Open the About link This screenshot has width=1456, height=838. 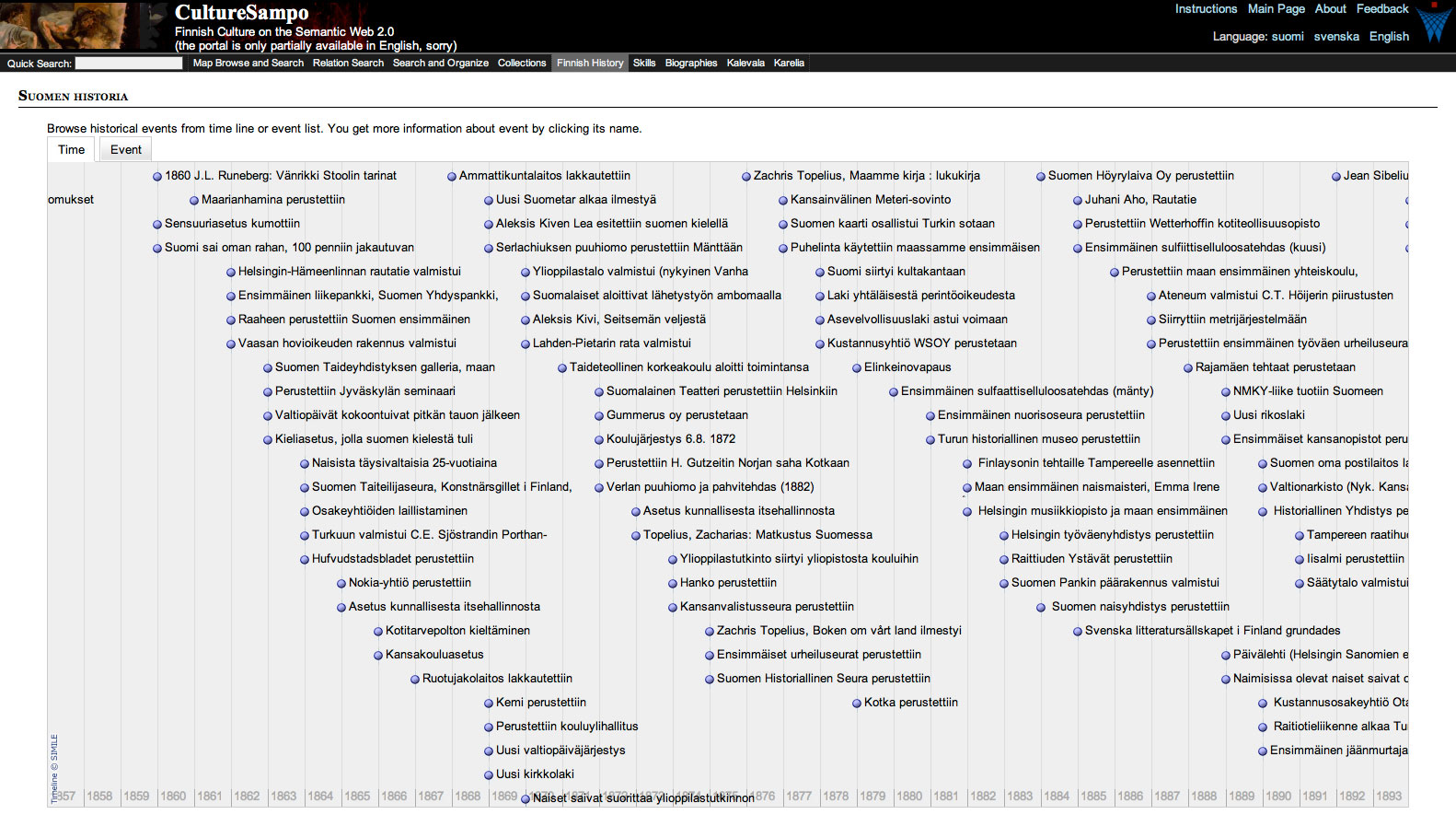click(x=1330, y=8)
